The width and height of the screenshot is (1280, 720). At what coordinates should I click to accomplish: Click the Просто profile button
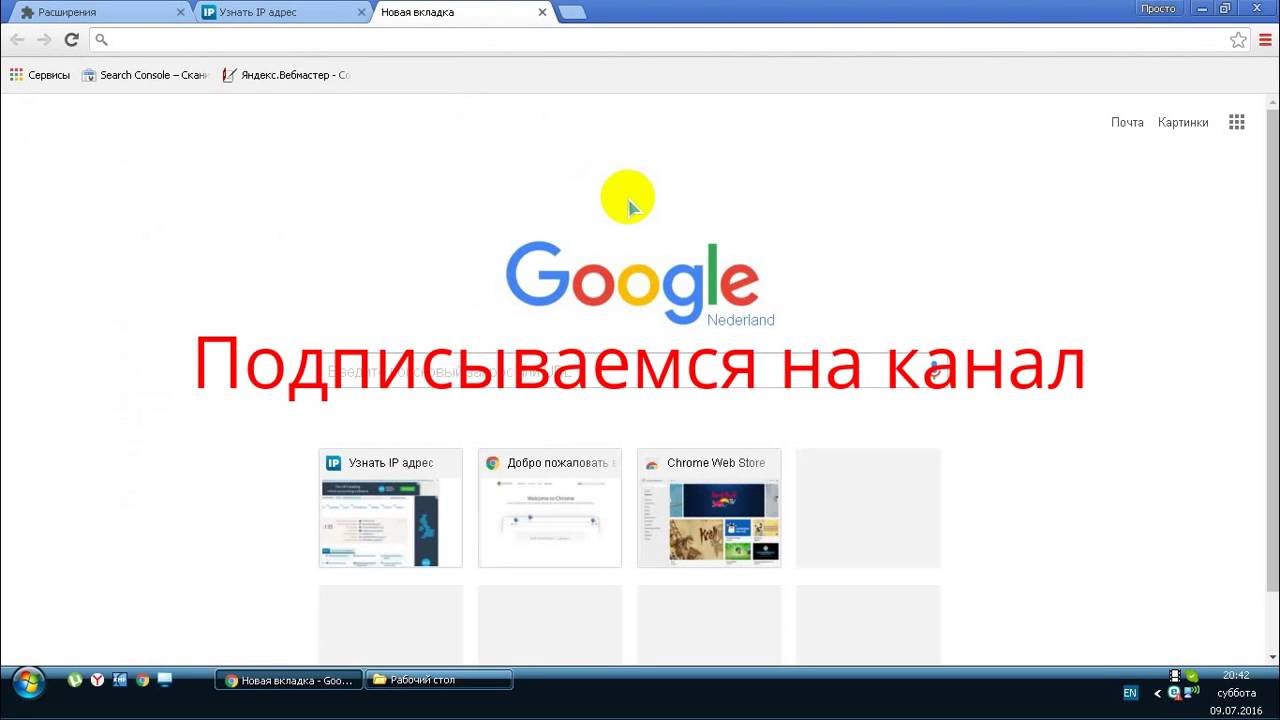tap(1159, 8)
